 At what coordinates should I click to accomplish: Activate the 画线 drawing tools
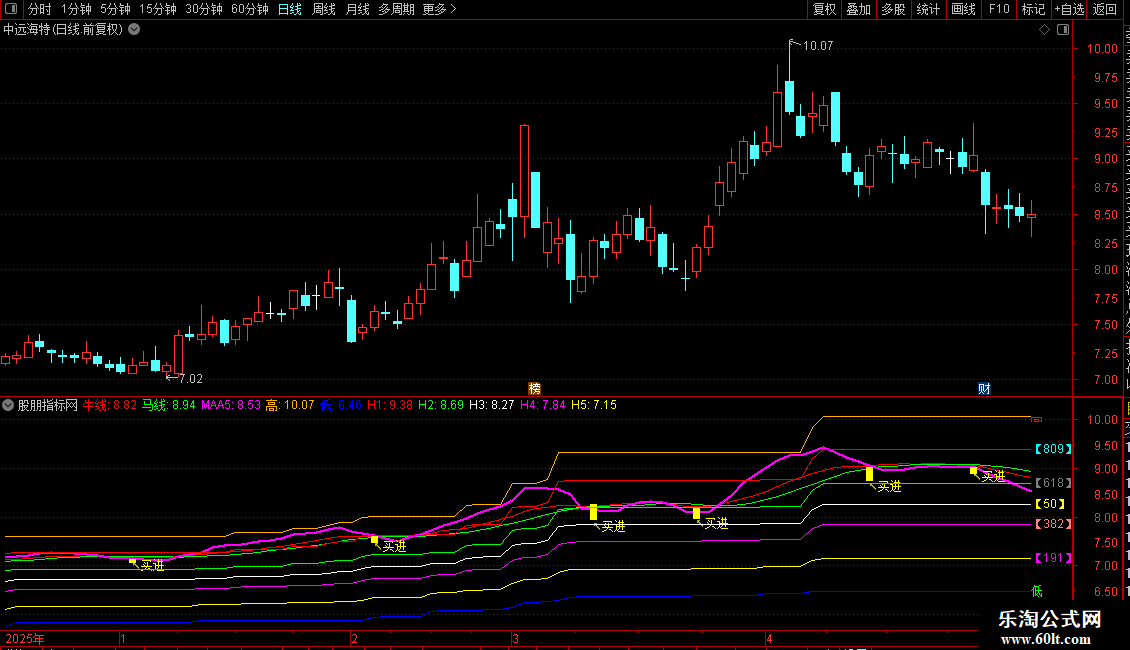[x=963, y=9]
